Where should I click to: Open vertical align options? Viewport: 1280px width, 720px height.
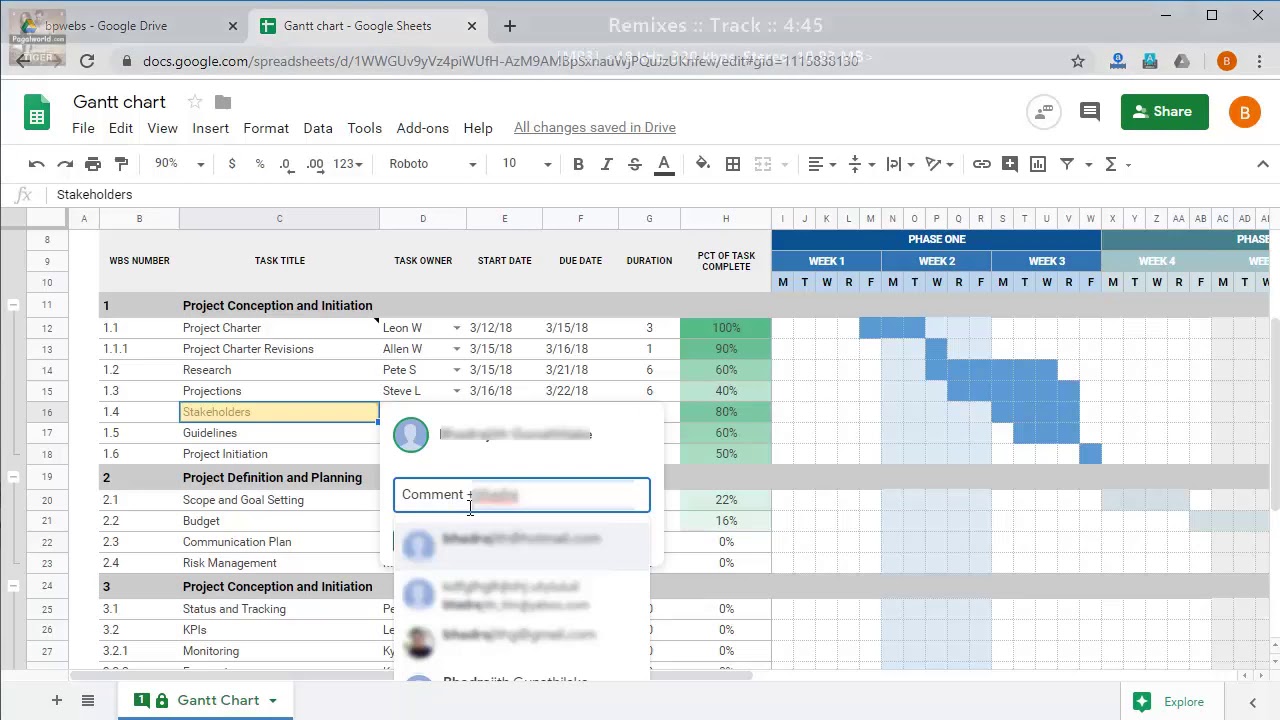pyautogui.click(x=861, y=164)
